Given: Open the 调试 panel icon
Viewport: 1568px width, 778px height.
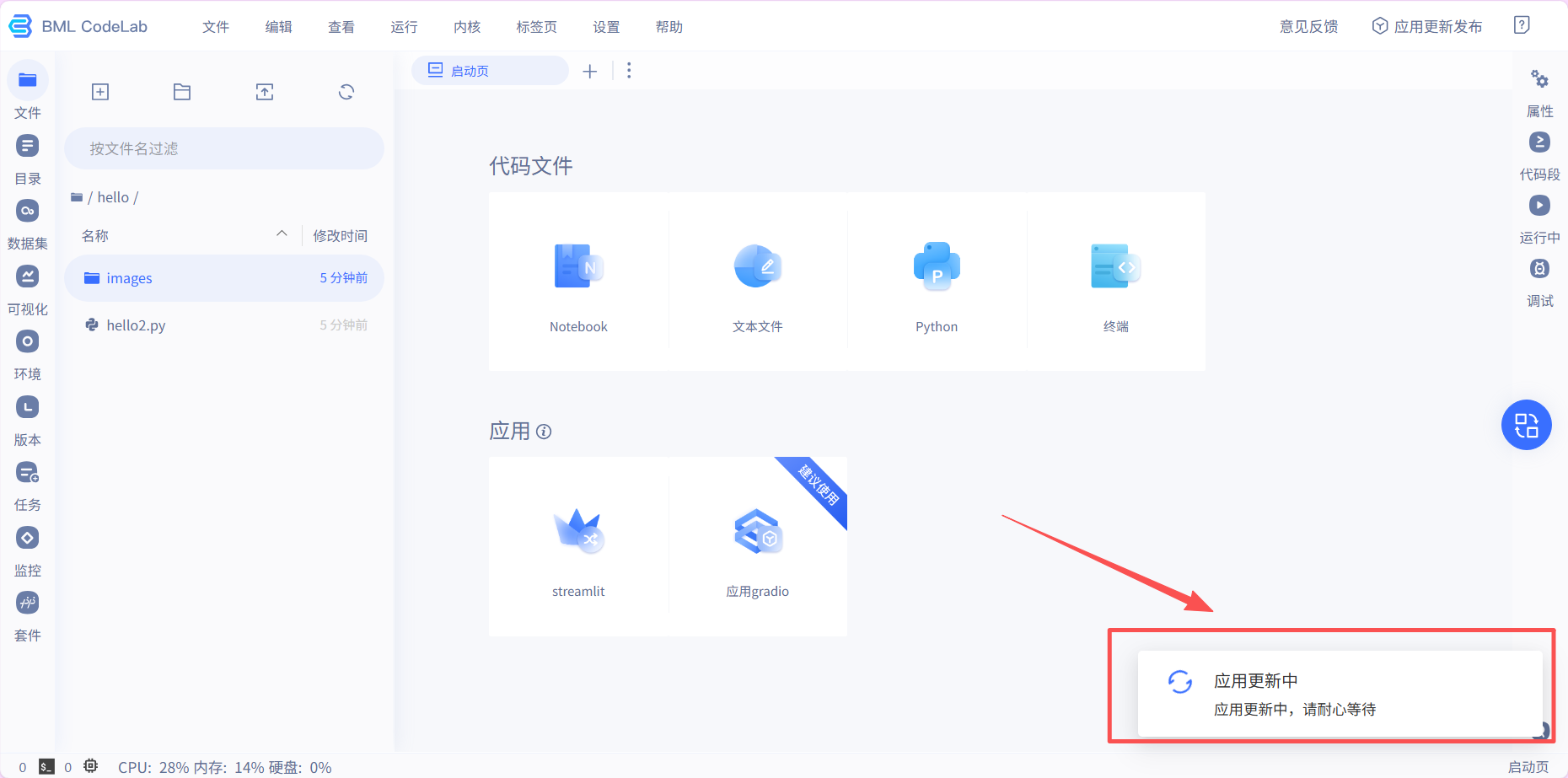Looking at the screenshot, I should pos(1539,269).
